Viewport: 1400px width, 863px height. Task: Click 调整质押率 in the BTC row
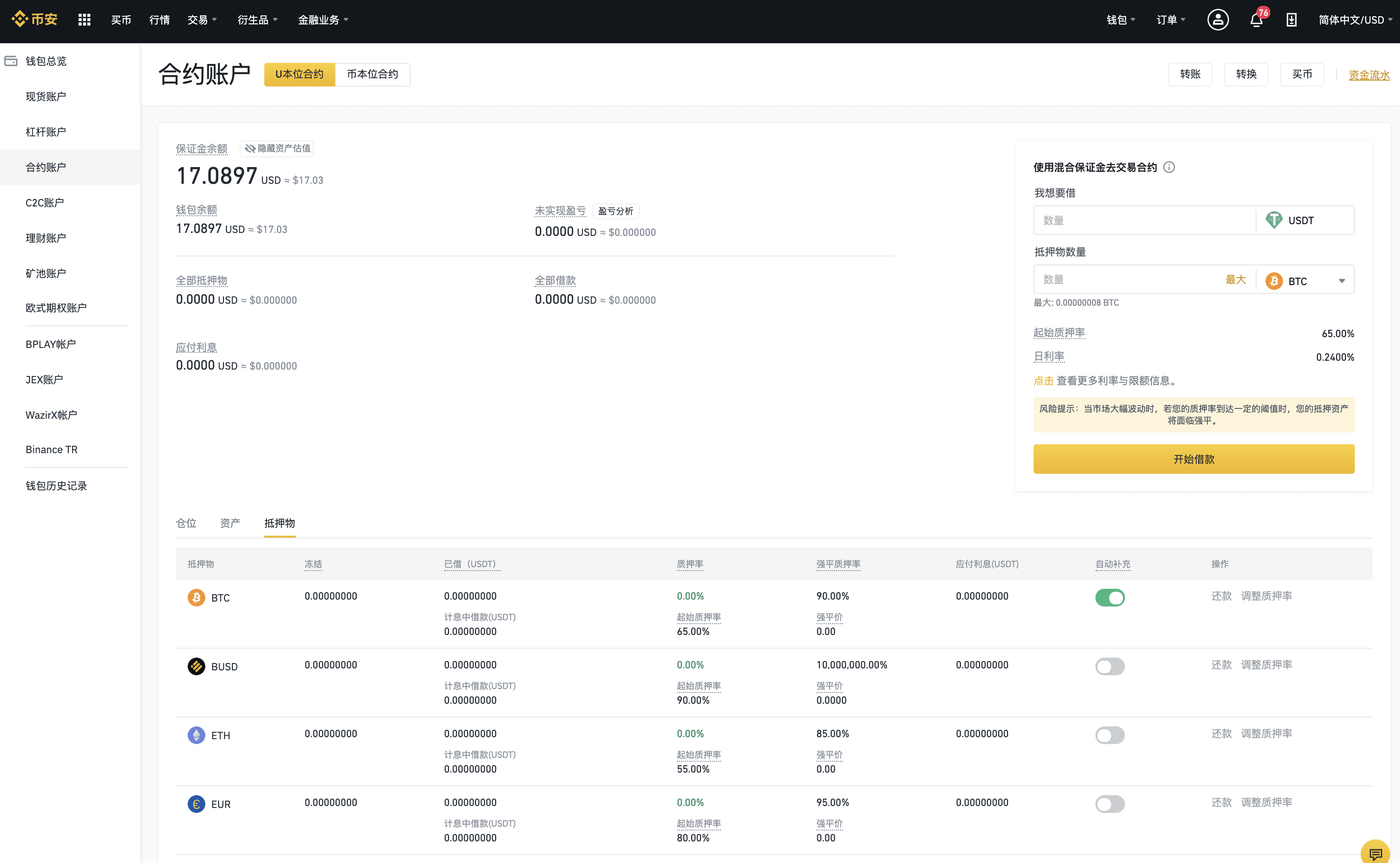1266,596
